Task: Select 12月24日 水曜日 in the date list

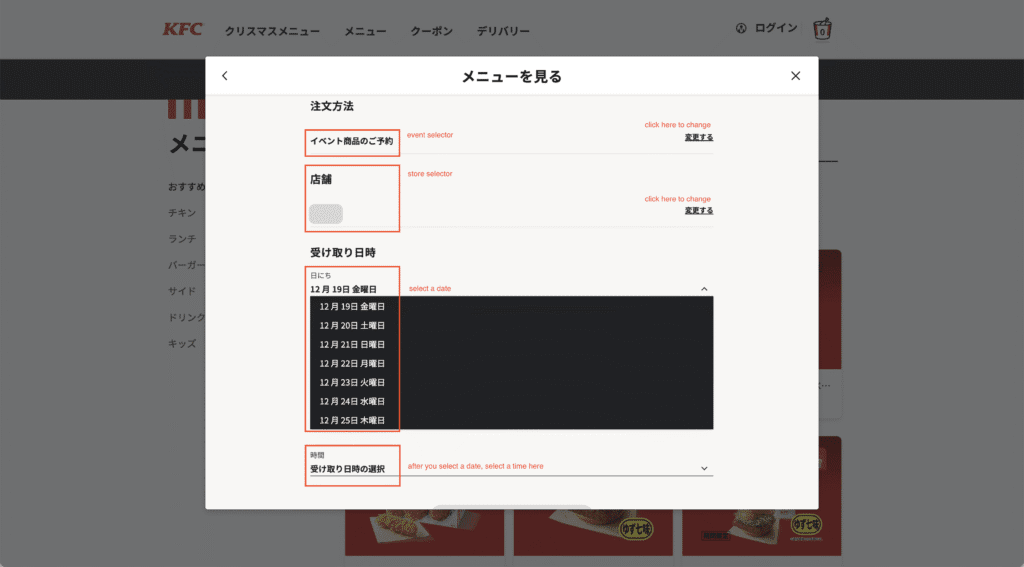Action: (x=511, y=401)
